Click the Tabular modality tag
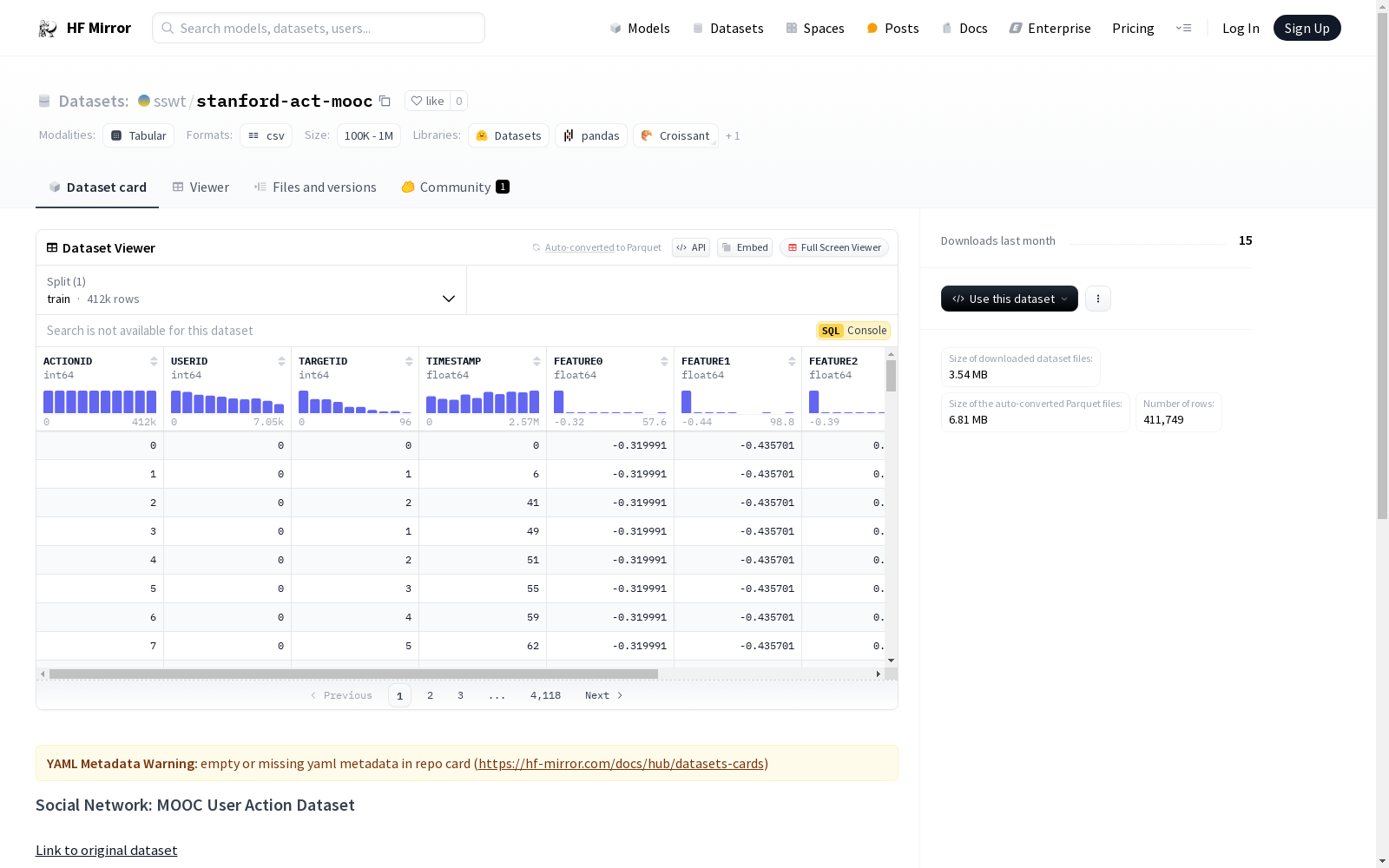The width and height of the screenshot is (1389, 868). 139,135
